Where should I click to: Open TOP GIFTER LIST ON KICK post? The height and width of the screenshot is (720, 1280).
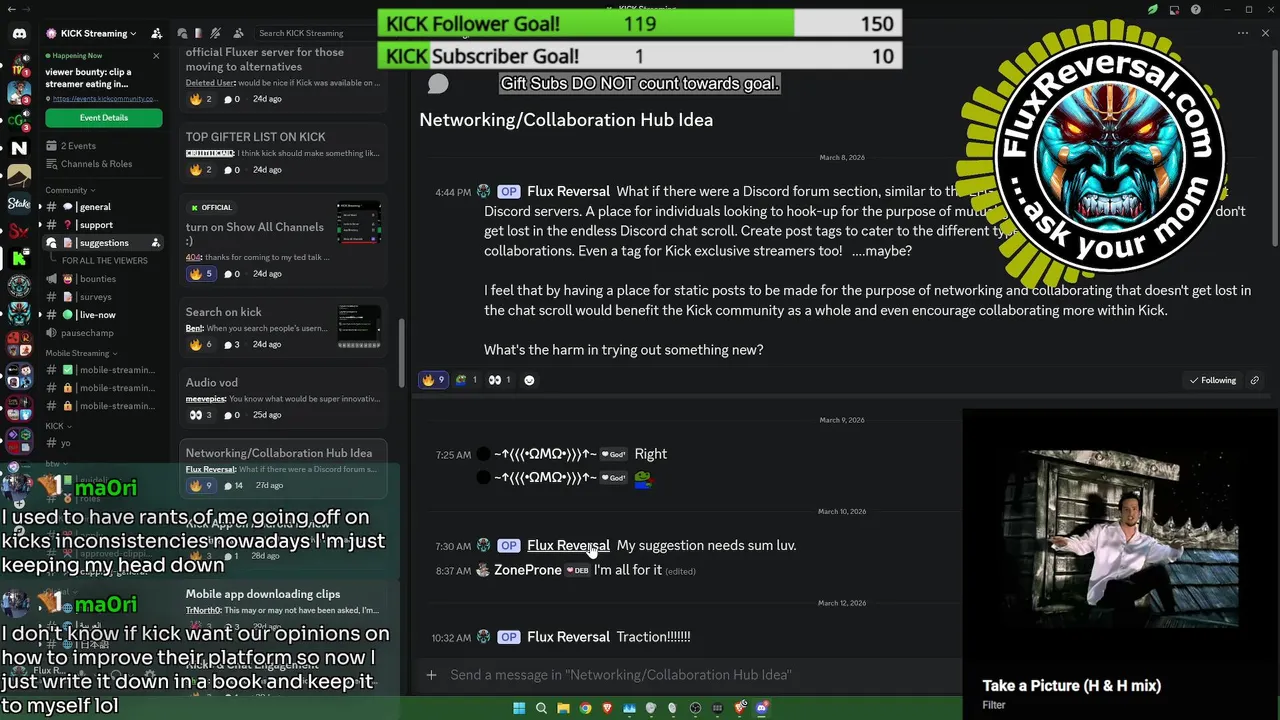tap(283, 152)
